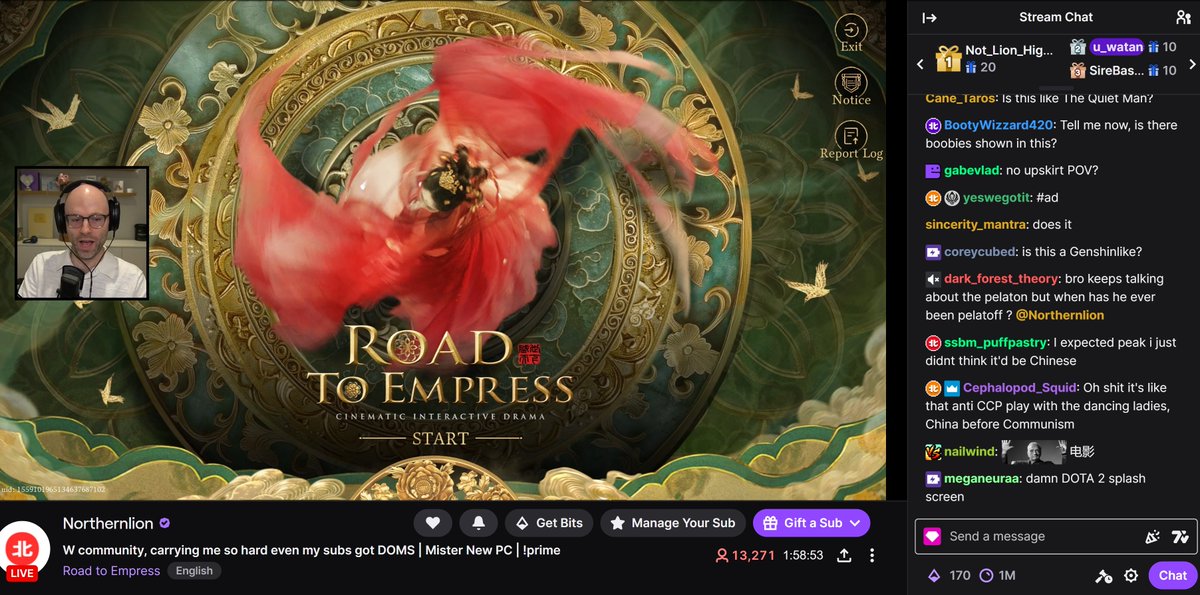
Task: Open the Bits cheer icon in chat input
Action: pyautogui.click(x=1152, y=537)
